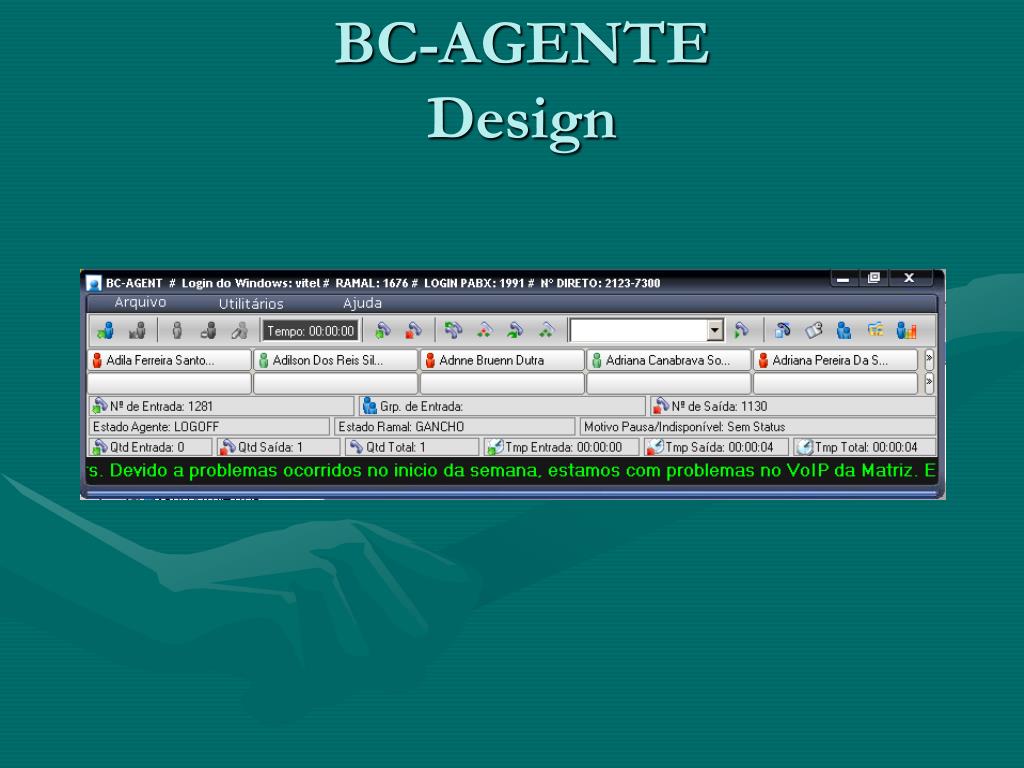
Task: Click the blue agent login icon
Action: click(x=105, y=330)
